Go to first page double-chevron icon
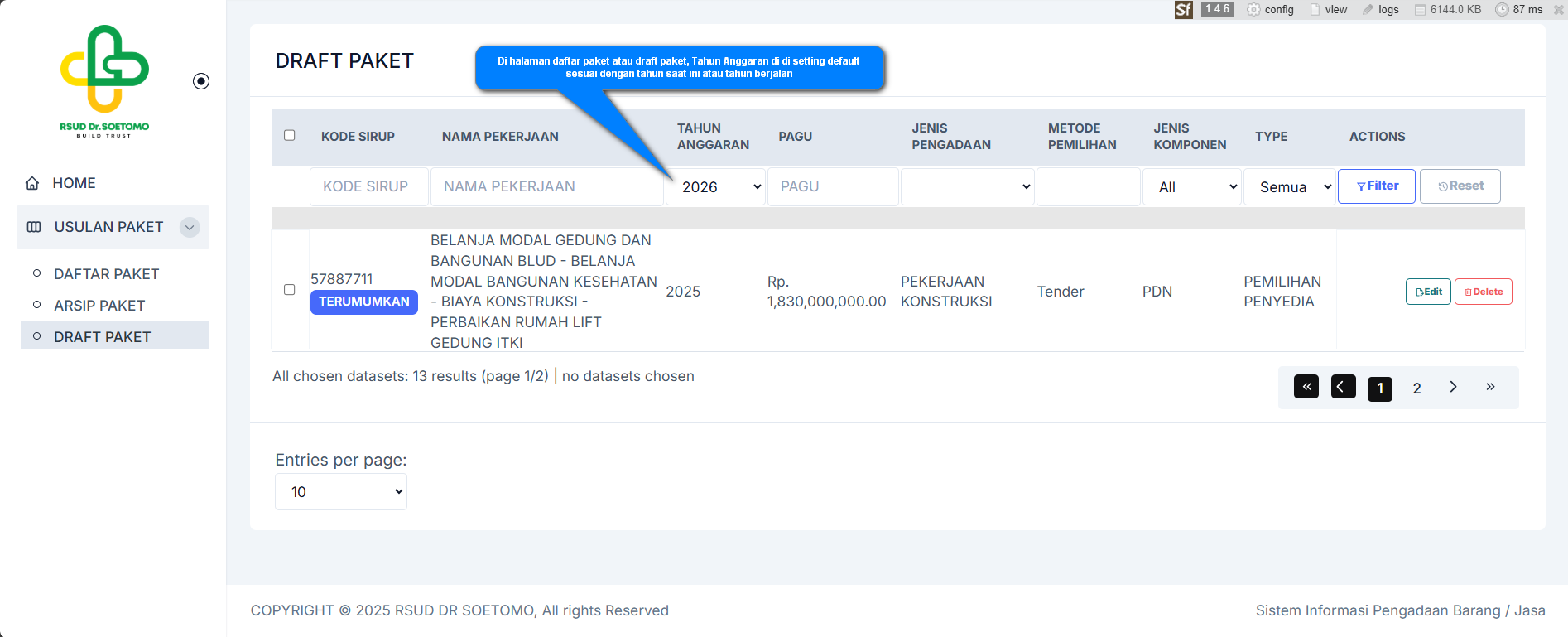This screenshot has width=1568, height=637. point(1306,387)
